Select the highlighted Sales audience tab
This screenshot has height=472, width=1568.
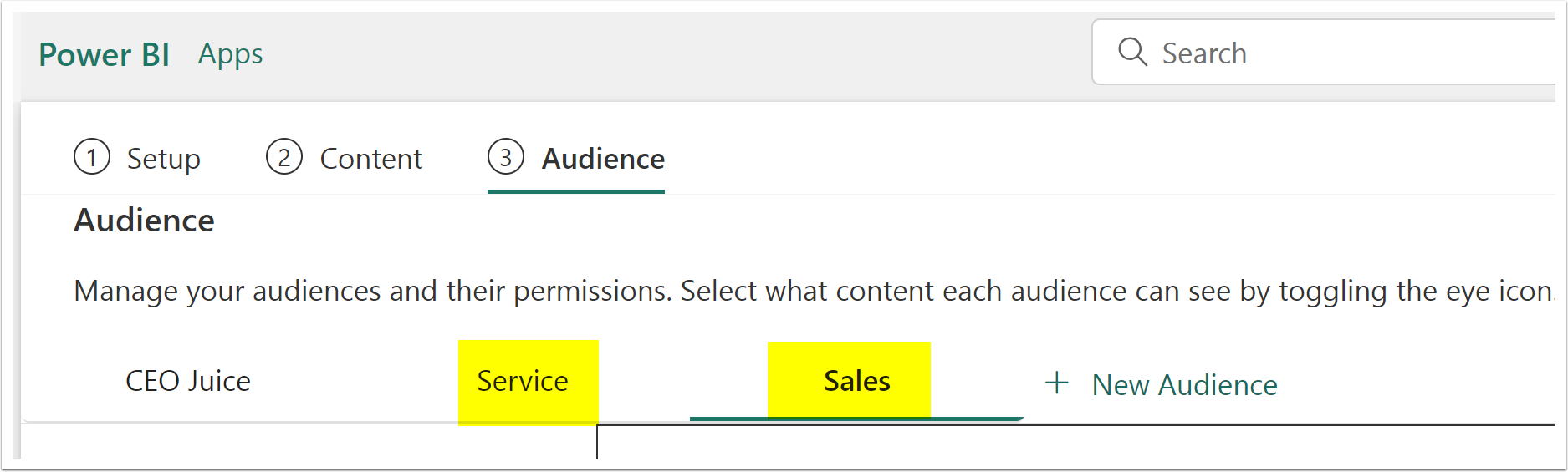pyautogui.click(x=856, y=381)
